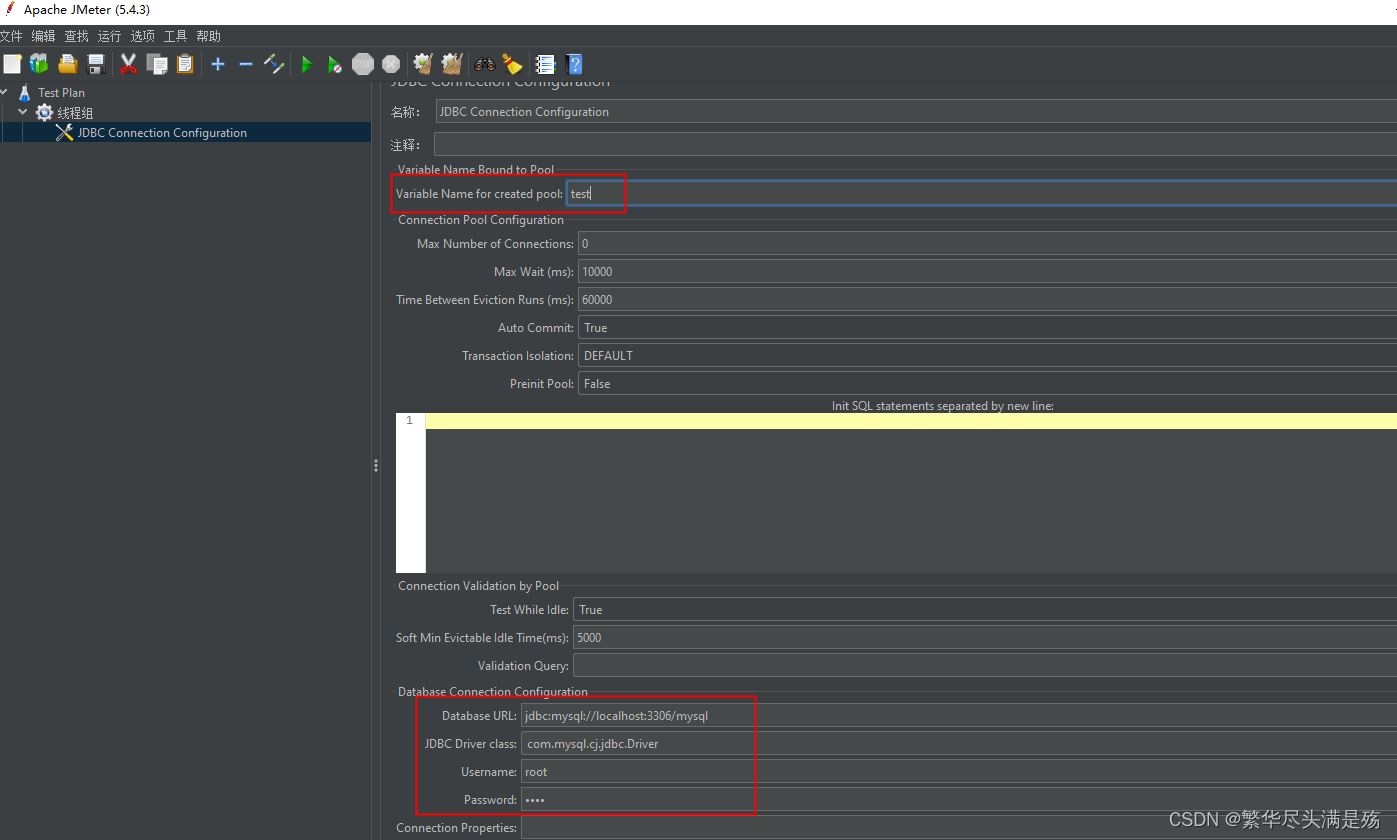Open the Auto Commit dropdown

(x=986, y=328)
